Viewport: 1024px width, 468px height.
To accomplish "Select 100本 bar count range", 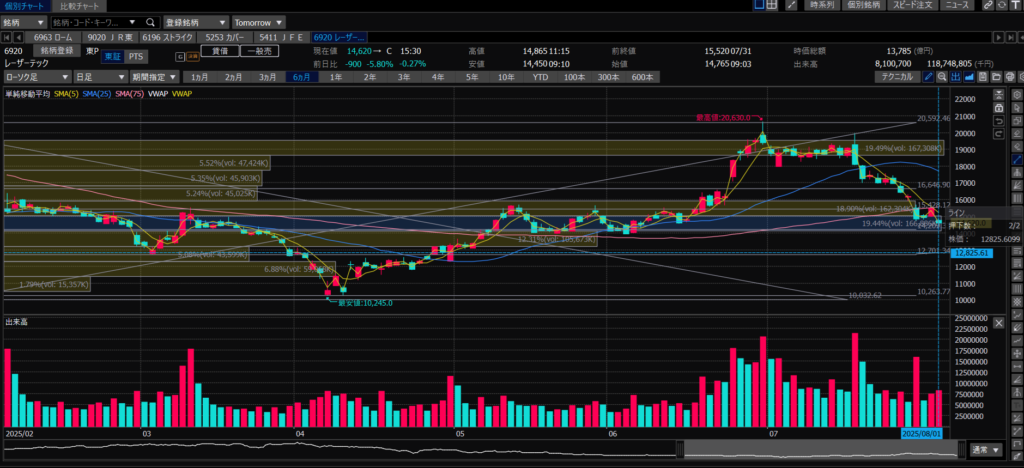I will coord(574,77).
